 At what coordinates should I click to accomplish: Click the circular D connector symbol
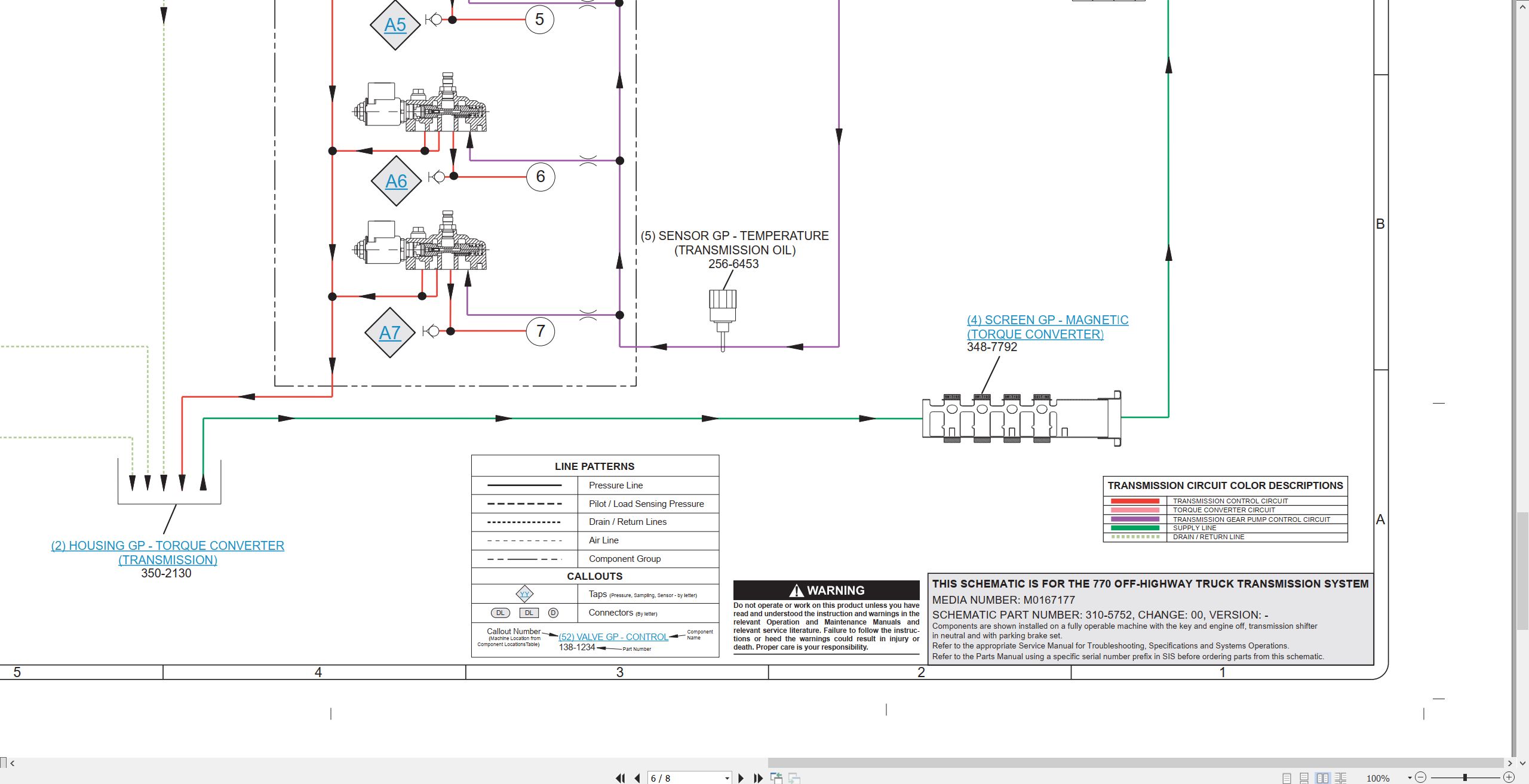tap(553, 613)
